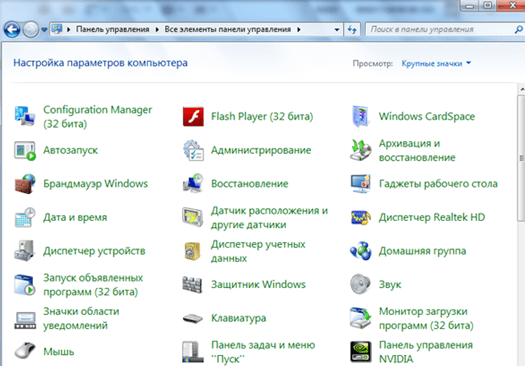
Task: Click the Запуск объявленных программ icon
Action: click(x=25, y=285)
